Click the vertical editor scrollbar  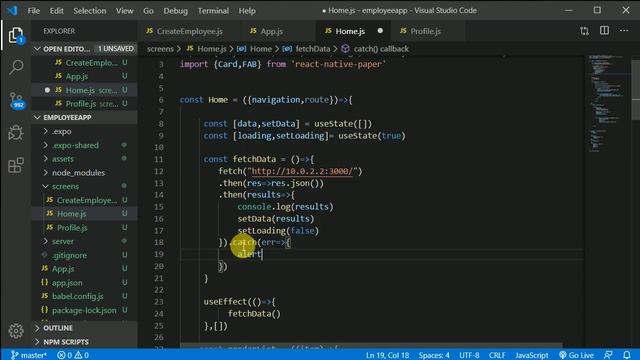636,90
